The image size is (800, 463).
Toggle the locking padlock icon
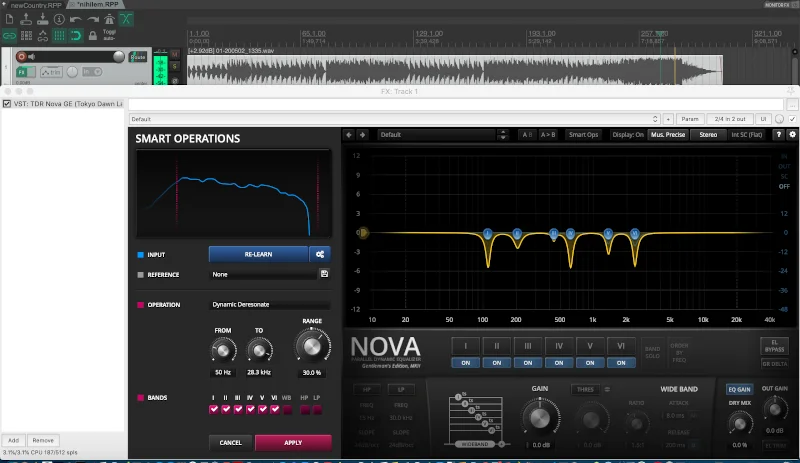coord(92,36)
